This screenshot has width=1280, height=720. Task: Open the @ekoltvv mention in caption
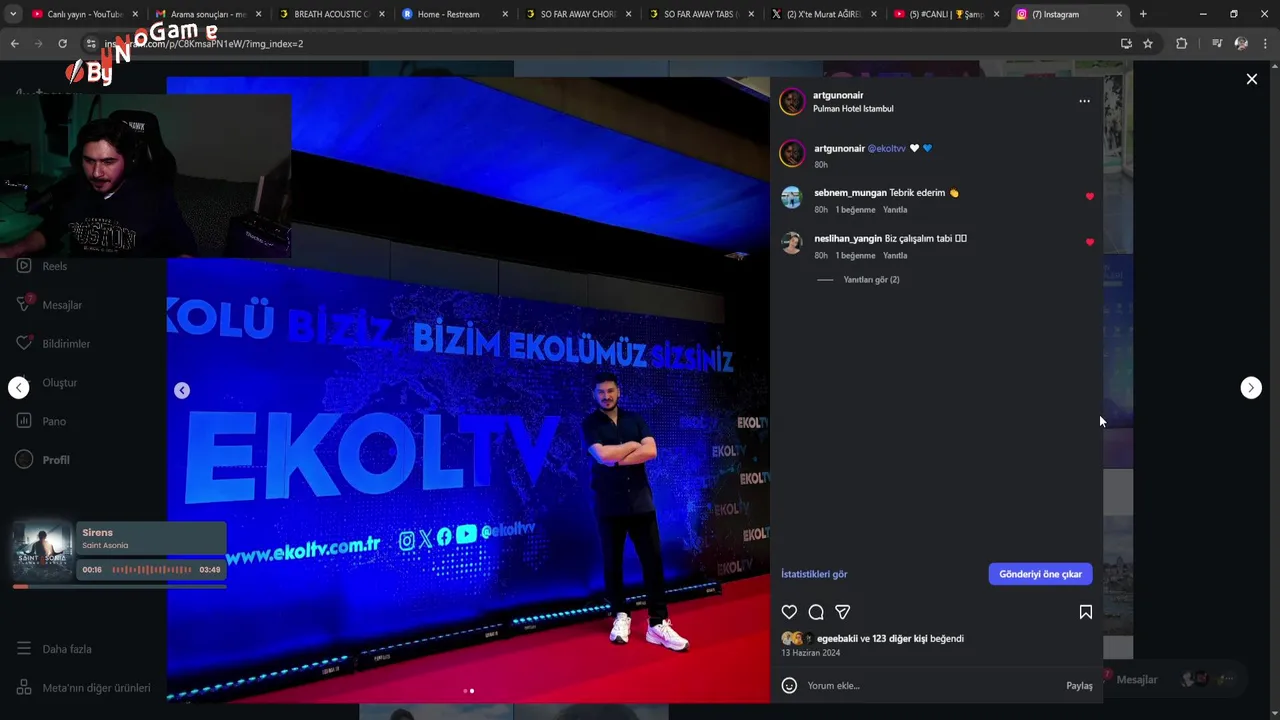point(886,148)
